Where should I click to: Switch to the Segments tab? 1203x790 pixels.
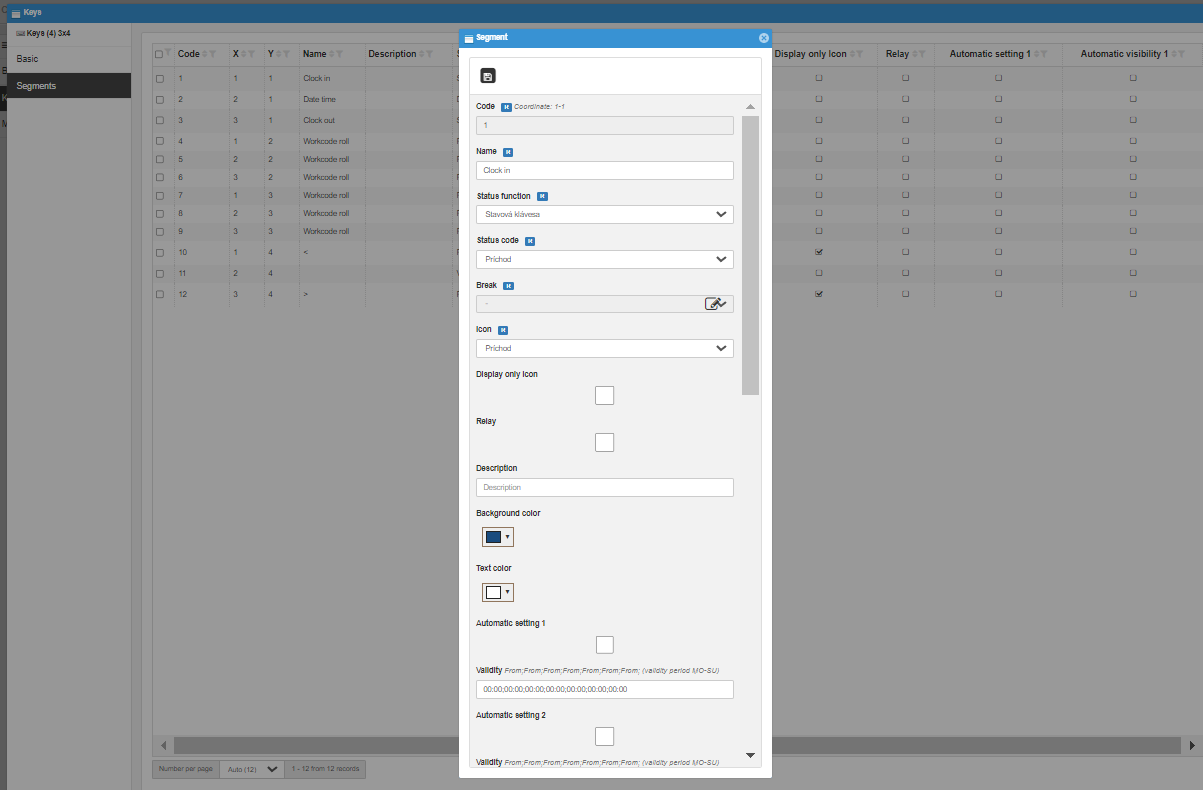[x=69, y=86]
